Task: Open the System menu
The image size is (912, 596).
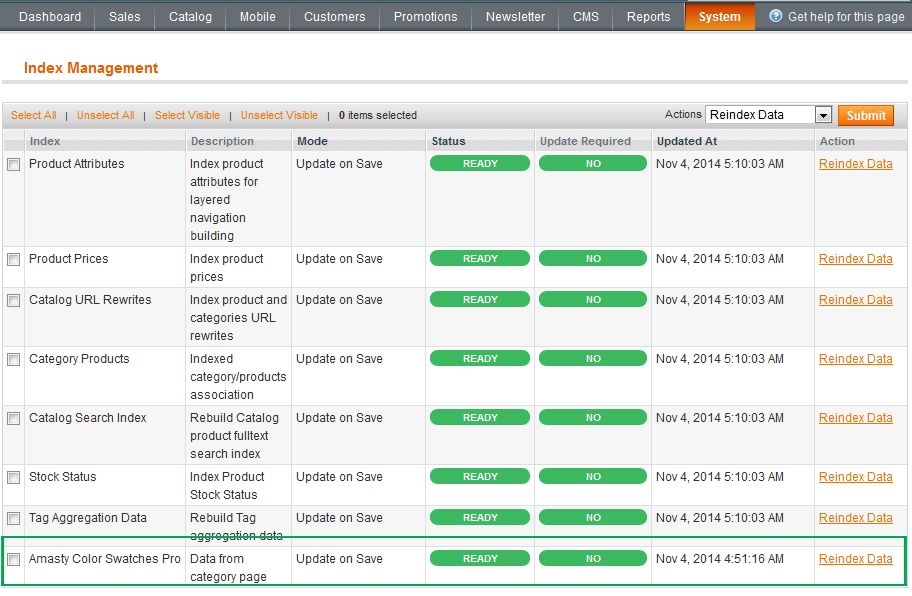Action: pyautogui.click(x=719, y=17)
